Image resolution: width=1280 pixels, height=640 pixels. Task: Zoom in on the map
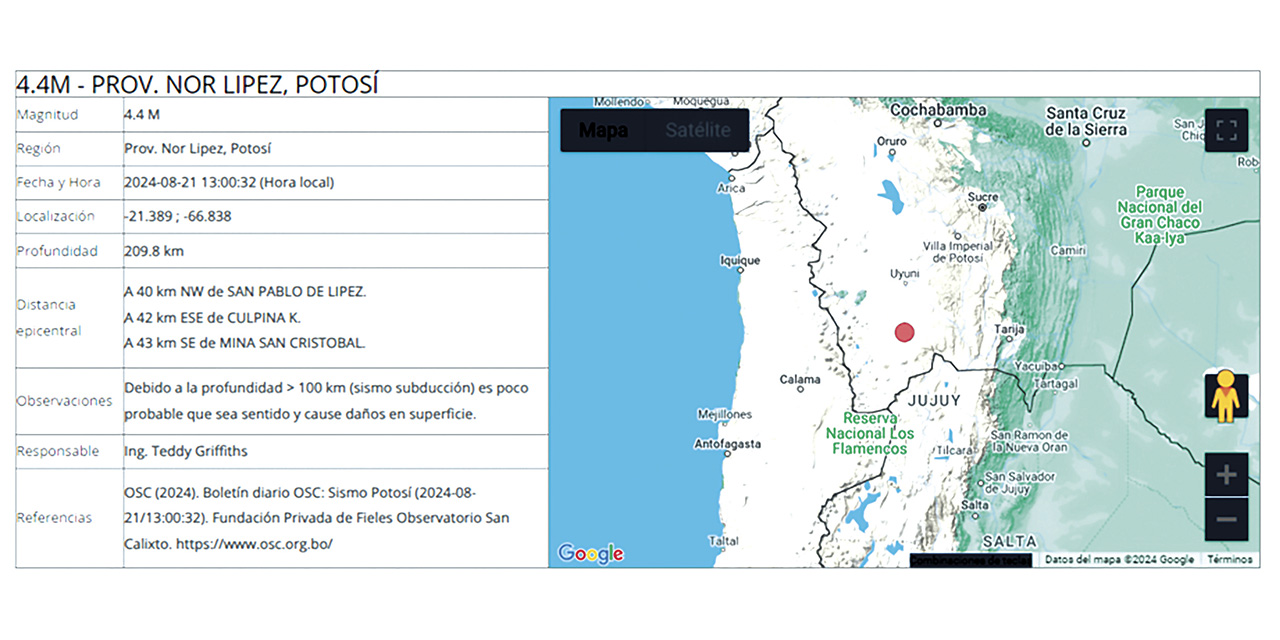(1226, 475)
